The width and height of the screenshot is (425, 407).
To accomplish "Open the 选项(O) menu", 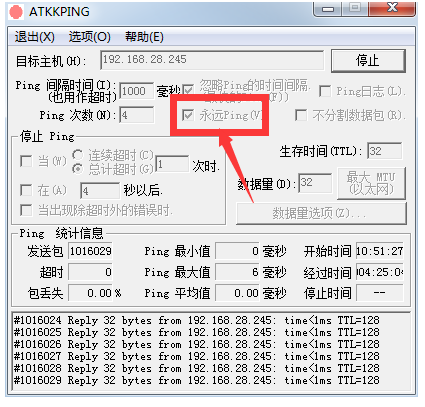I will [90, 37].
